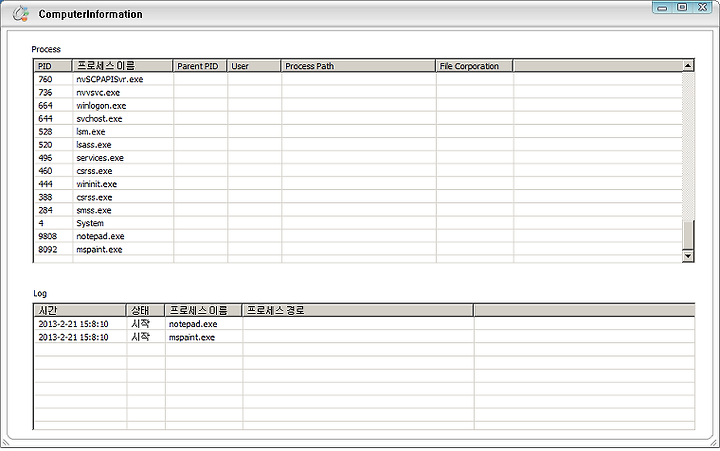Viewport: 720px width, 451px height.
Task: Click the Process Path column header
Action: [x=359, y=66]
